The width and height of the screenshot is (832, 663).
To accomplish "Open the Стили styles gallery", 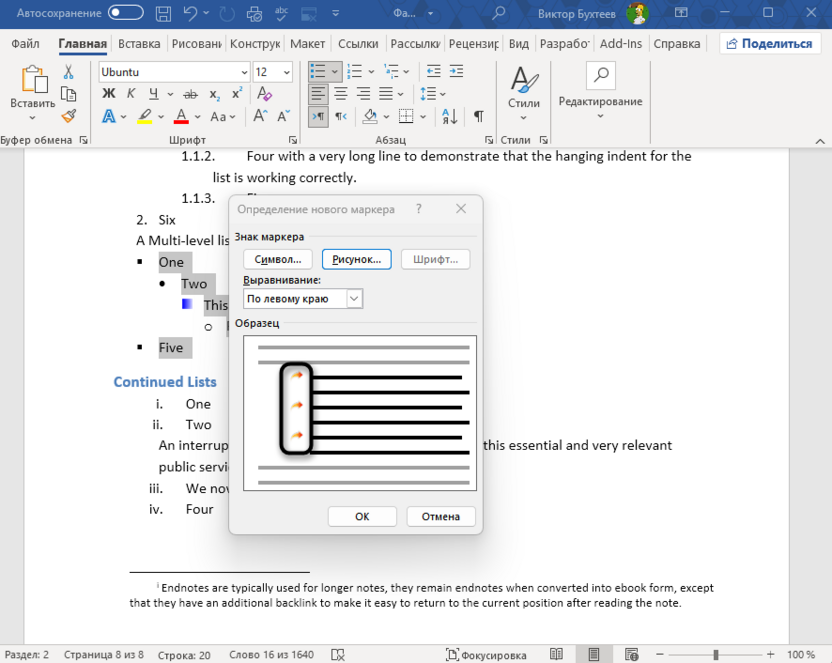I will (x=524, y=93).
